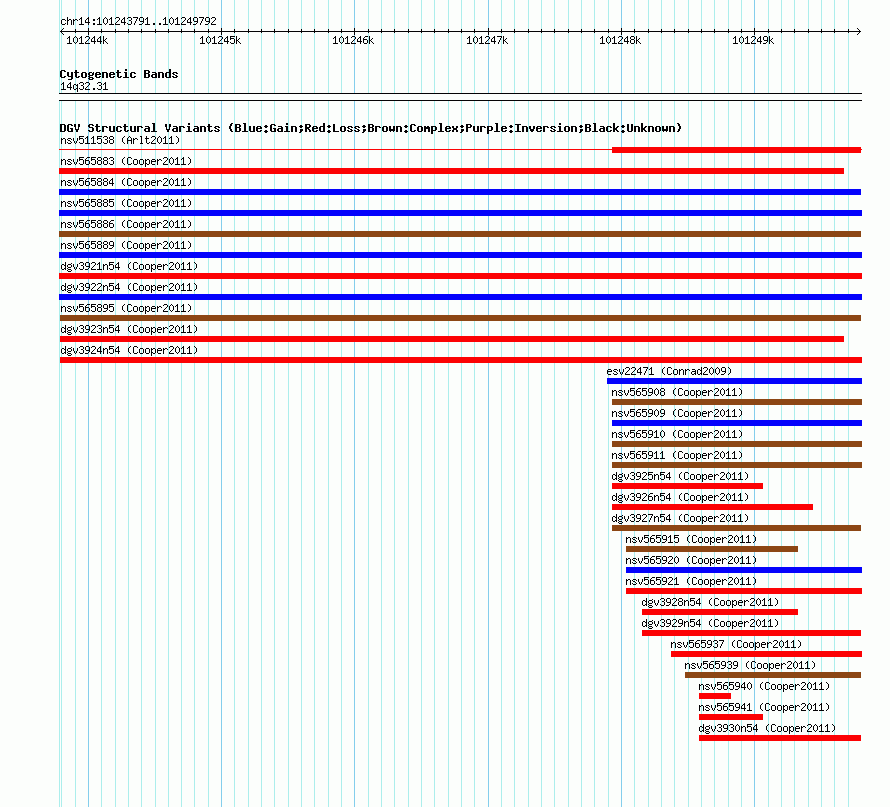Click the red loss bar of nsv511538

coord(736,150)
